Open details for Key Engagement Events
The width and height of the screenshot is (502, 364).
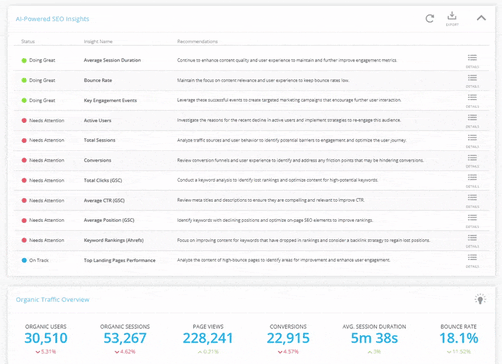(x=472, y=100)
